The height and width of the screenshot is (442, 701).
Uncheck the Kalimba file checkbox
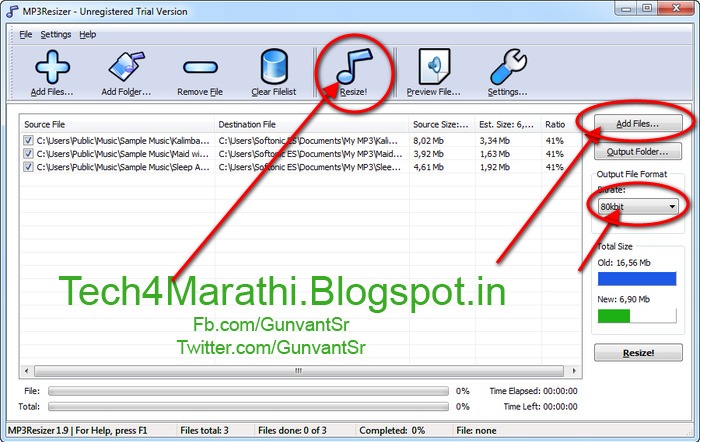pyautogui.click(x=28, y=140)
